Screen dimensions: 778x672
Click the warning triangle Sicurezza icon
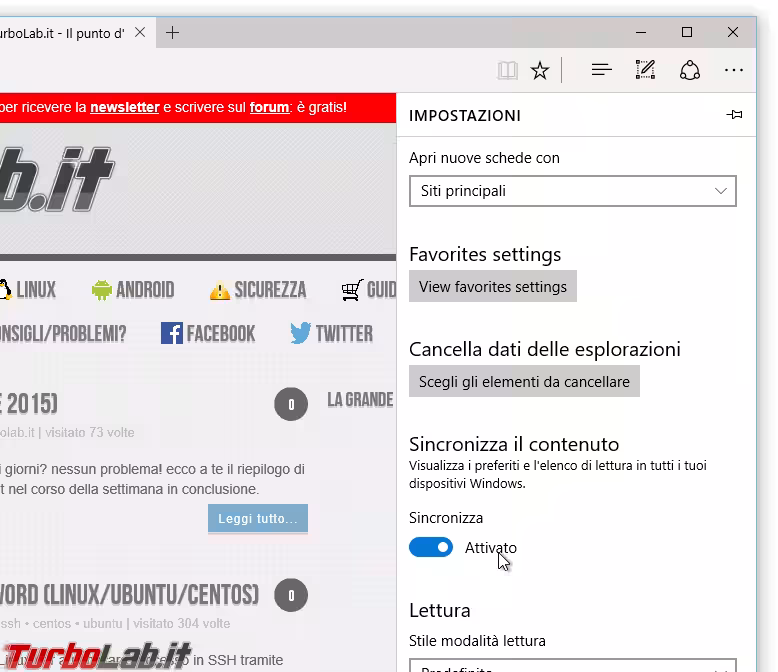pyautogui.click(x=220, y=291)
